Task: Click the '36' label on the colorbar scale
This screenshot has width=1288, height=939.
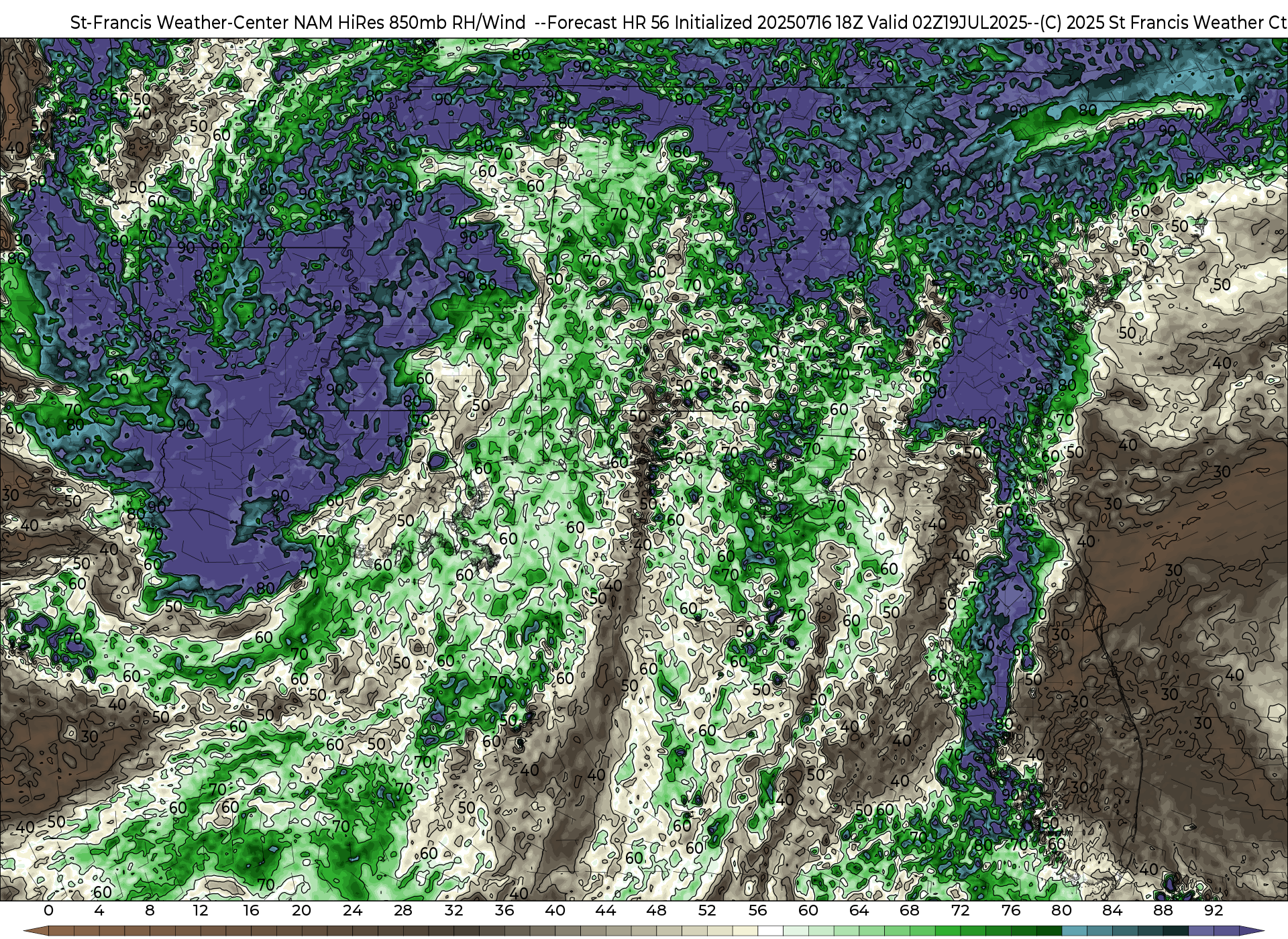Action: pyautogui.click(x=504, y=911)
